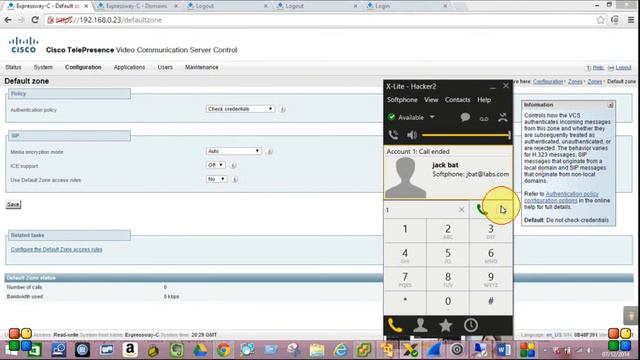The width and height of the screenshot is (640, 360).
Task: Click the green call button in X-Lite
Action: 482,210
